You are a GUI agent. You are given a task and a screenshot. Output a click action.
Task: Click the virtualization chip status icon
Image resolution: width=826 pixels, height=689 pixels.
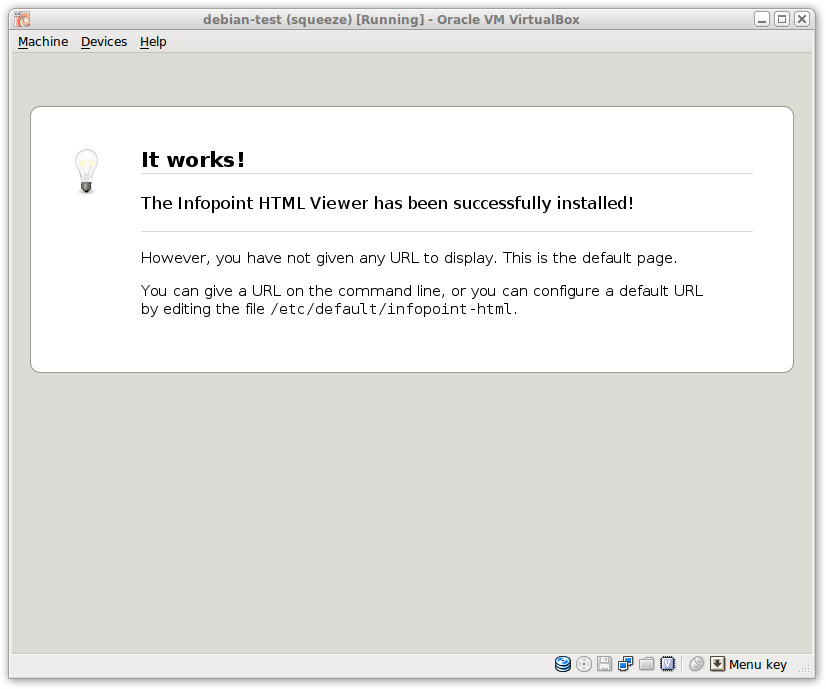pos(668,664)
